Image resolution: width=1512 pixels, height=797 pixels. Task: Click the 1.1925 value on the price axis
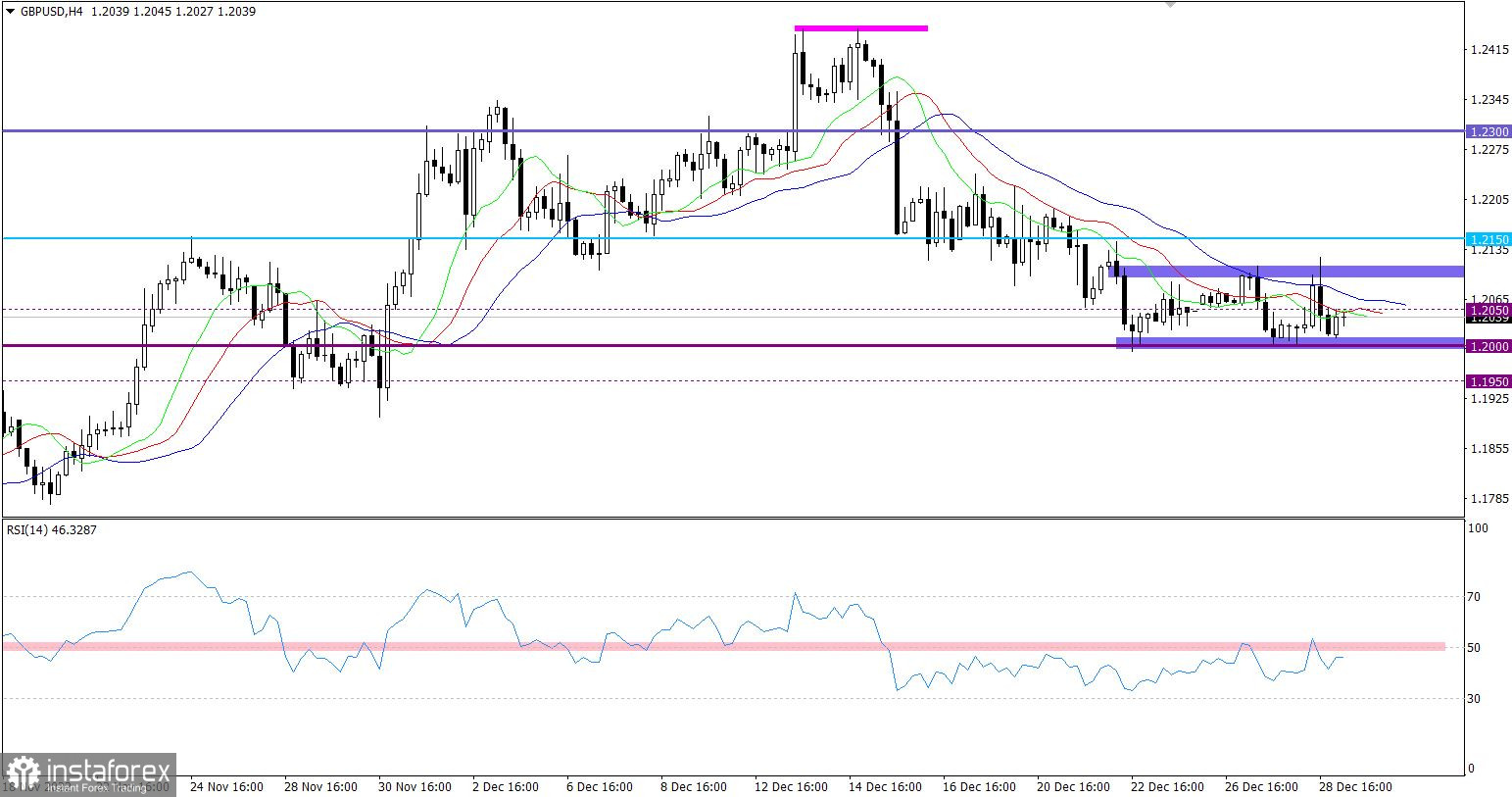click(x=1488, y=399)
